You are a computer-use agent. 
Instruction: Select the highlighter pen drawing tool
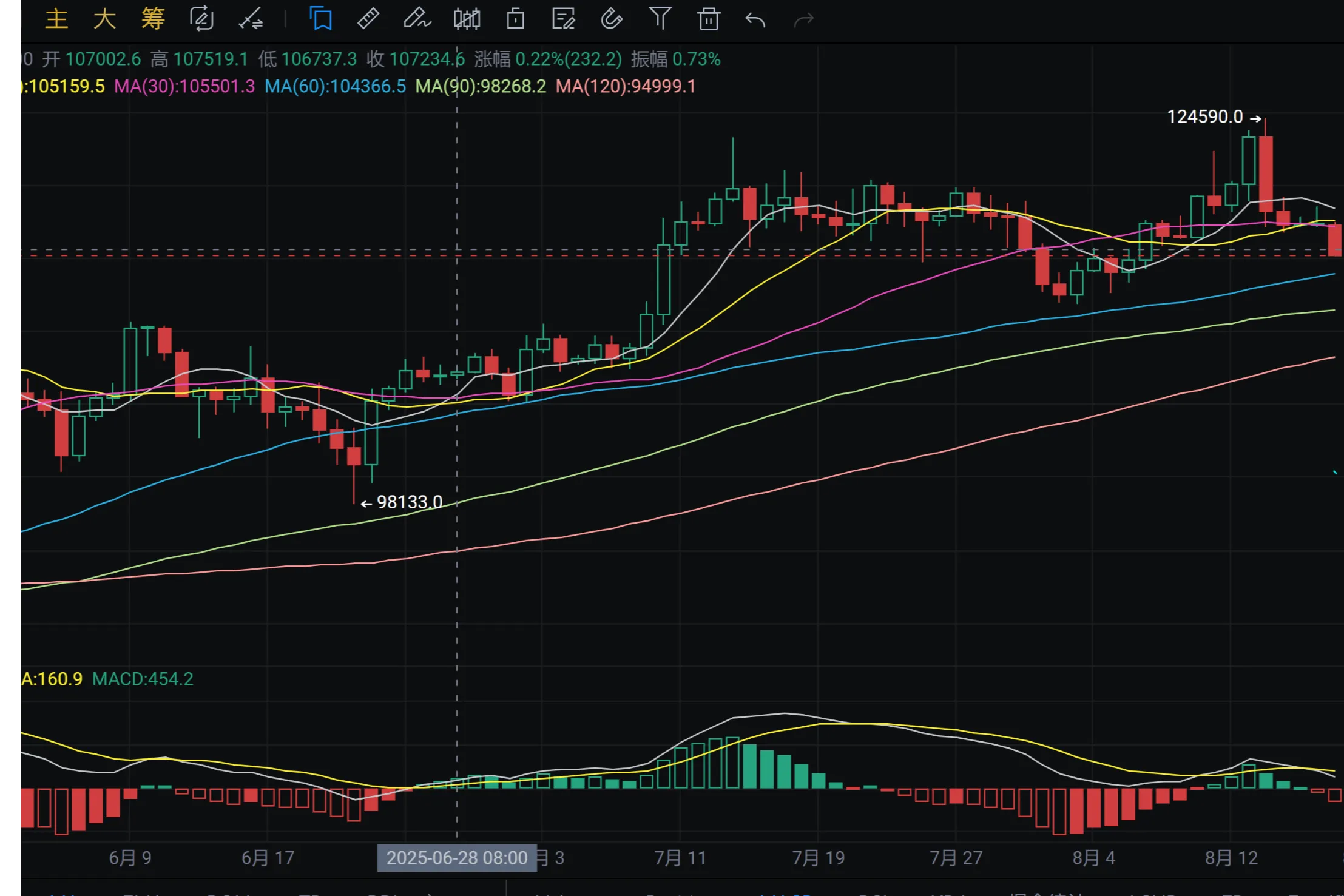pyautogui.click(x=417, y=19)
